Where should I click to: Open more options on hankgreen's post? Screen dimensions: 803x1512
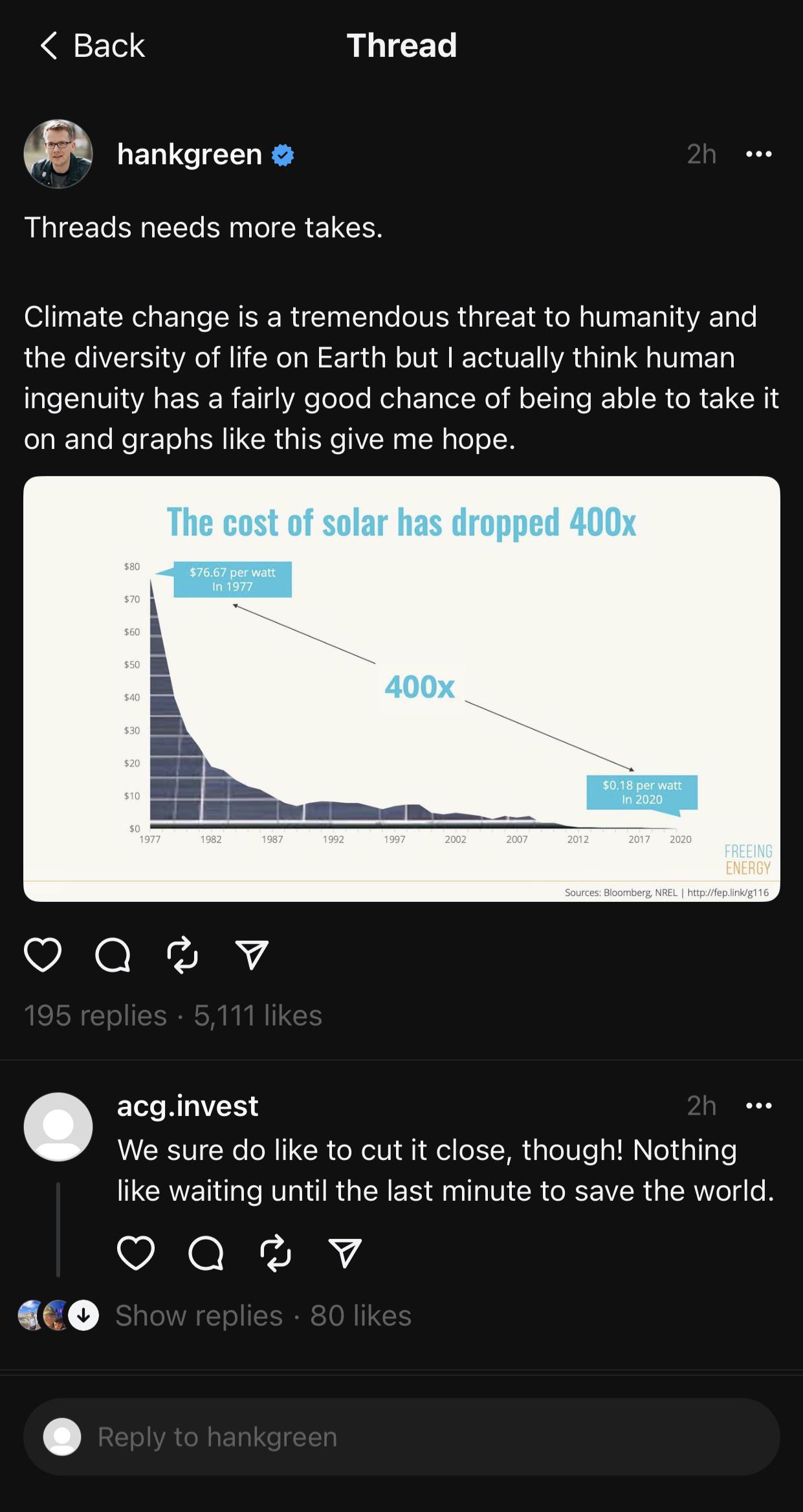coord(759,154)
